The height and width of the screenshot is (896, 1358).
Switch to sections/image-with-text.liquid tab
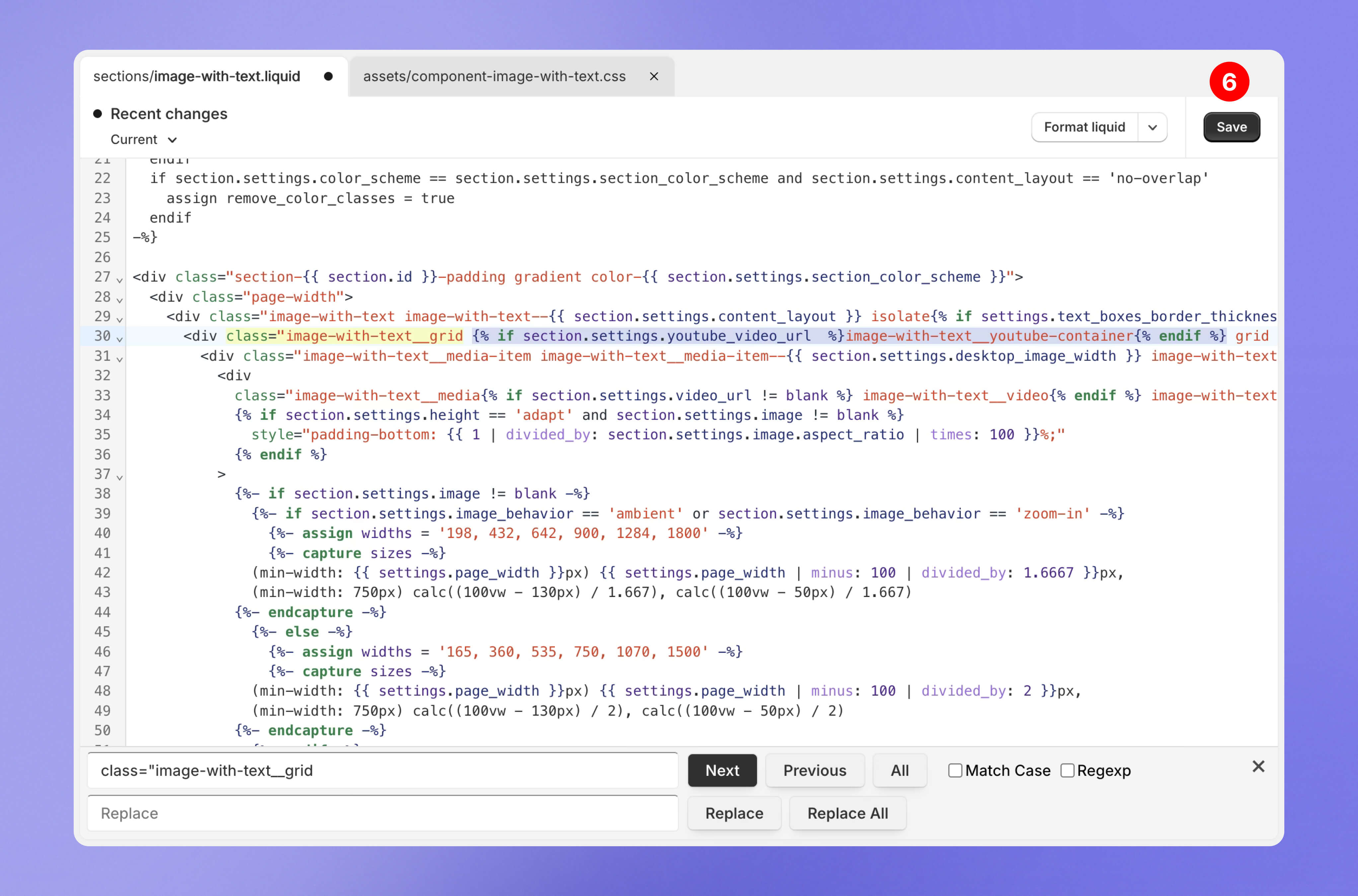coord(197,76)
